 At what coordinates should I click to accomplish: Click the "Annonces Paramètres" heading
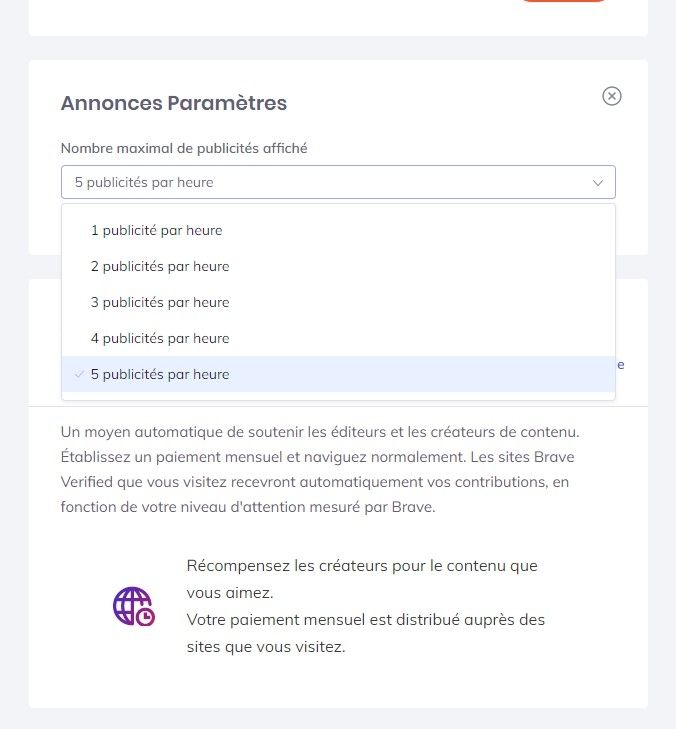click(174, 103)
